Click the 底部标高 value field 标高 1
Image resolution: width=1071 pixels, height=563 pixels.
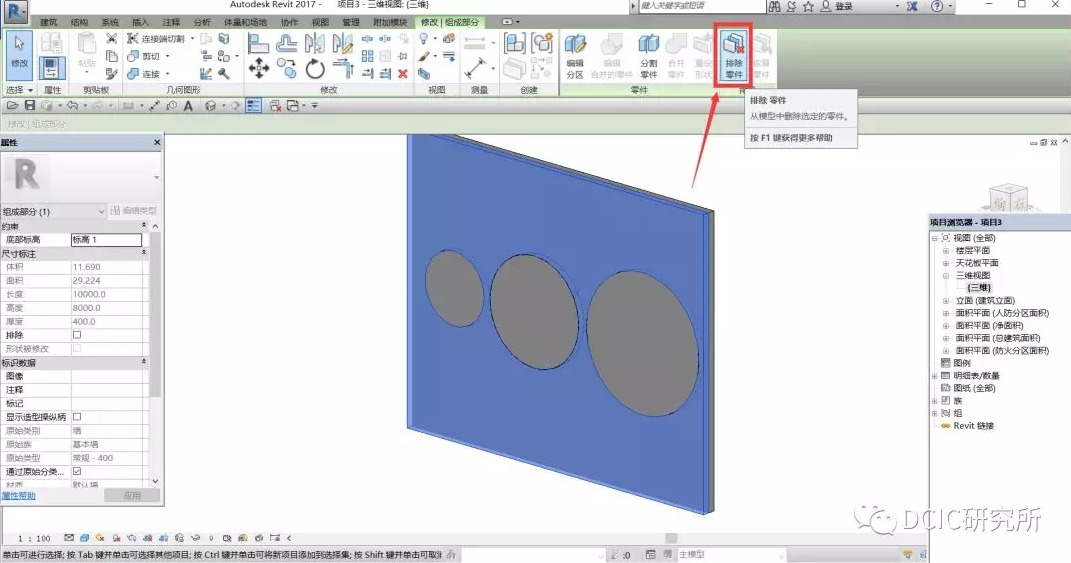pos(107,240)
